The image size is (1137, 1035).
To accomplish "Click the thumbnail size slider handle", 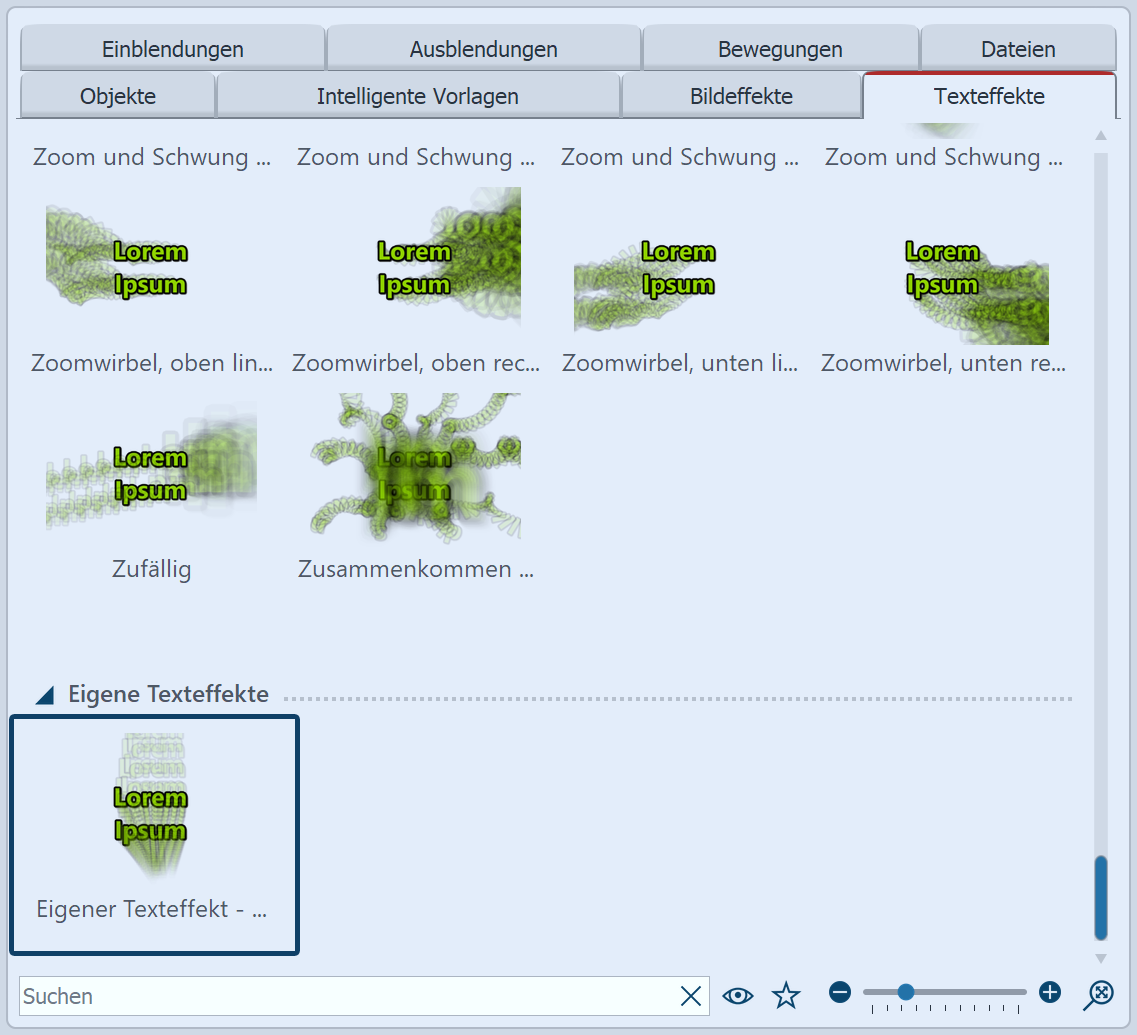I will (906, 992).
